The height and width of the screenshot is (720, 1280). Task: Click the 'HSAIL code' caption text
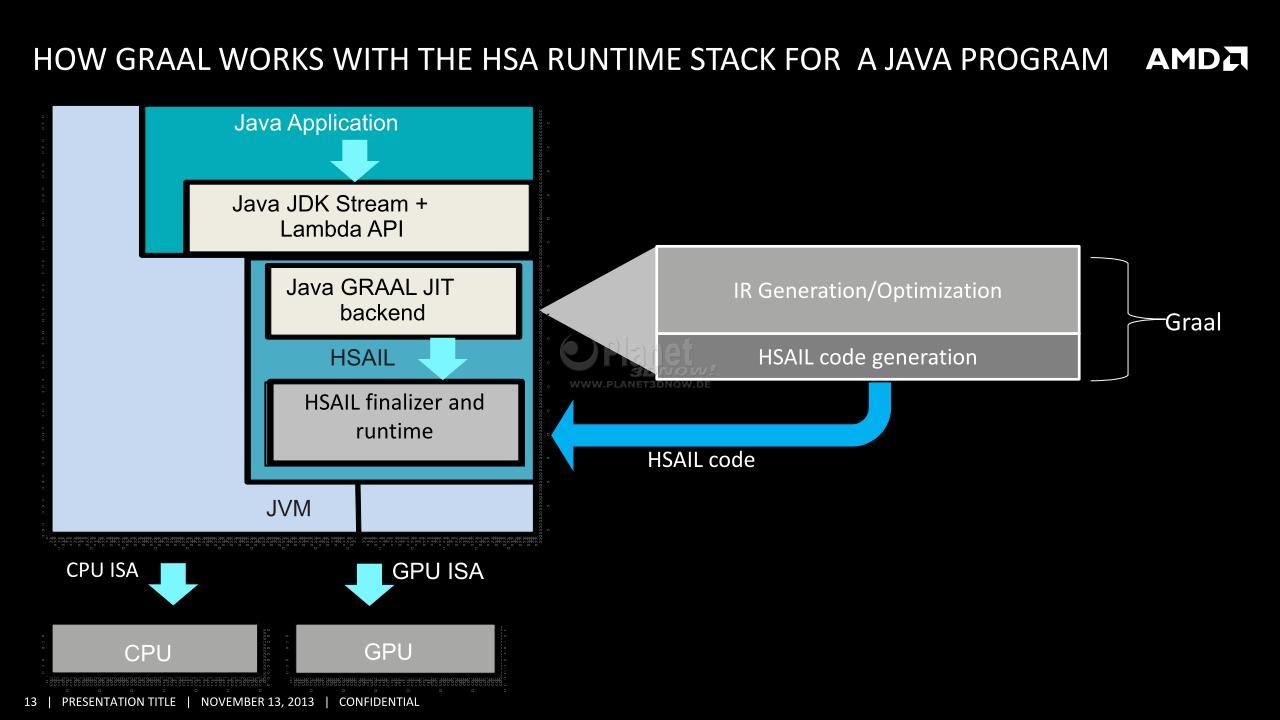tap(701, 460)
